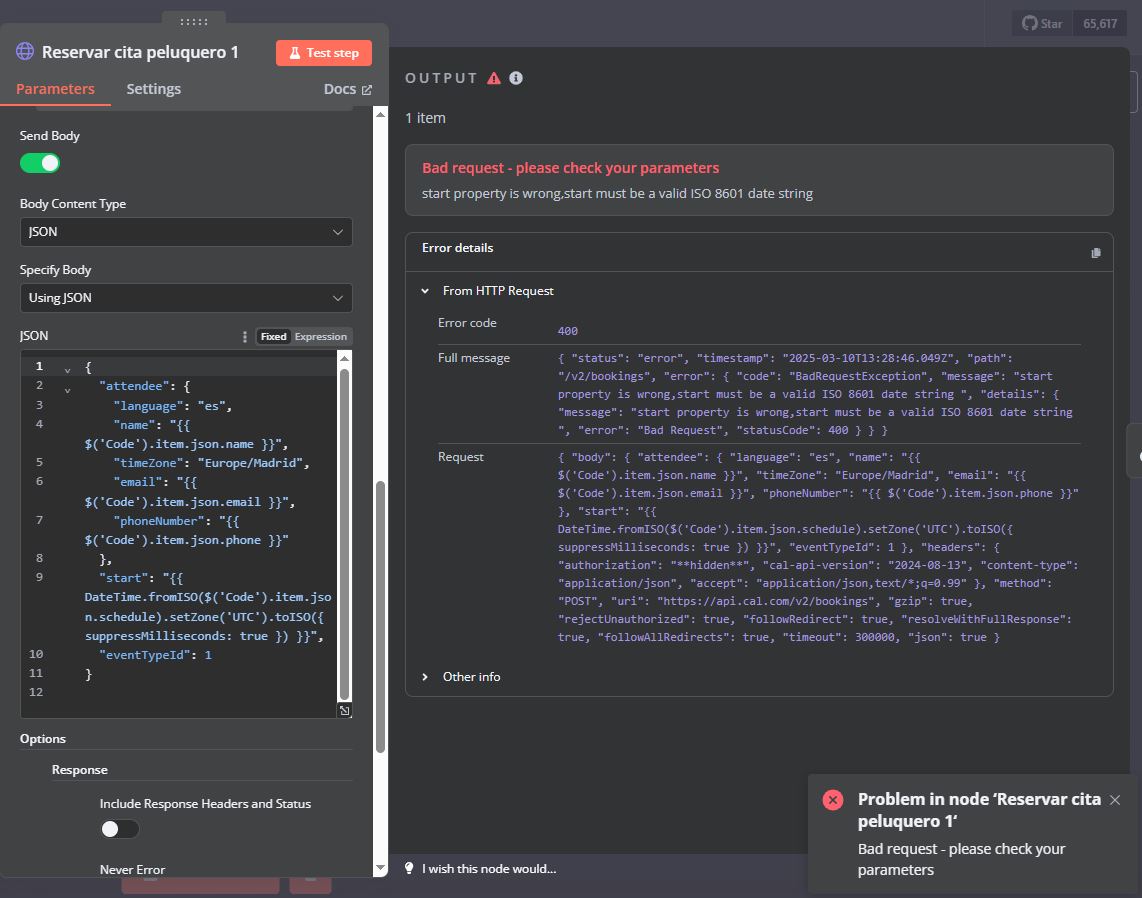Click the output info circle icon

click(x=516, y=78)
